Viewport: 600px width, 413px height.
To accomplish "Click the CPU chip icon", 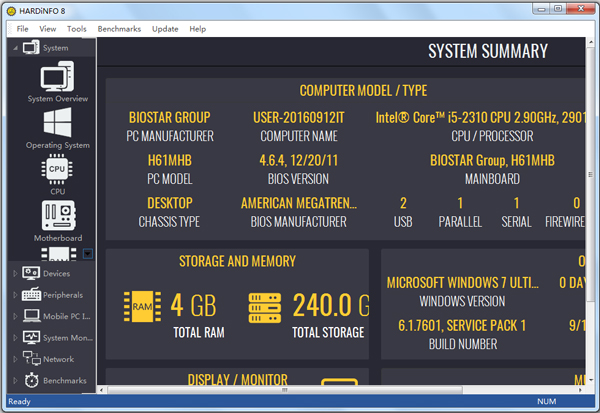I will [x=57, y=168].
